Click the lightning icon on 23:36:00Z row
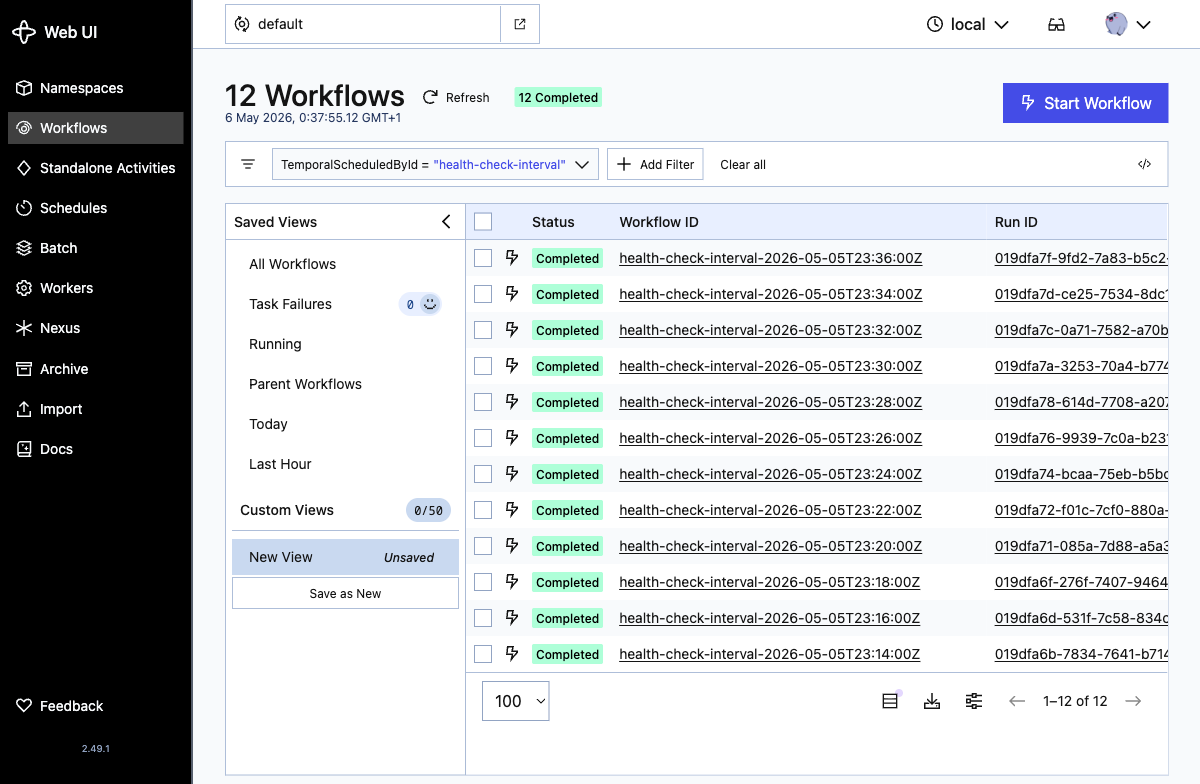The height and width of the screenshot is (784, 1200). [512, 258]
